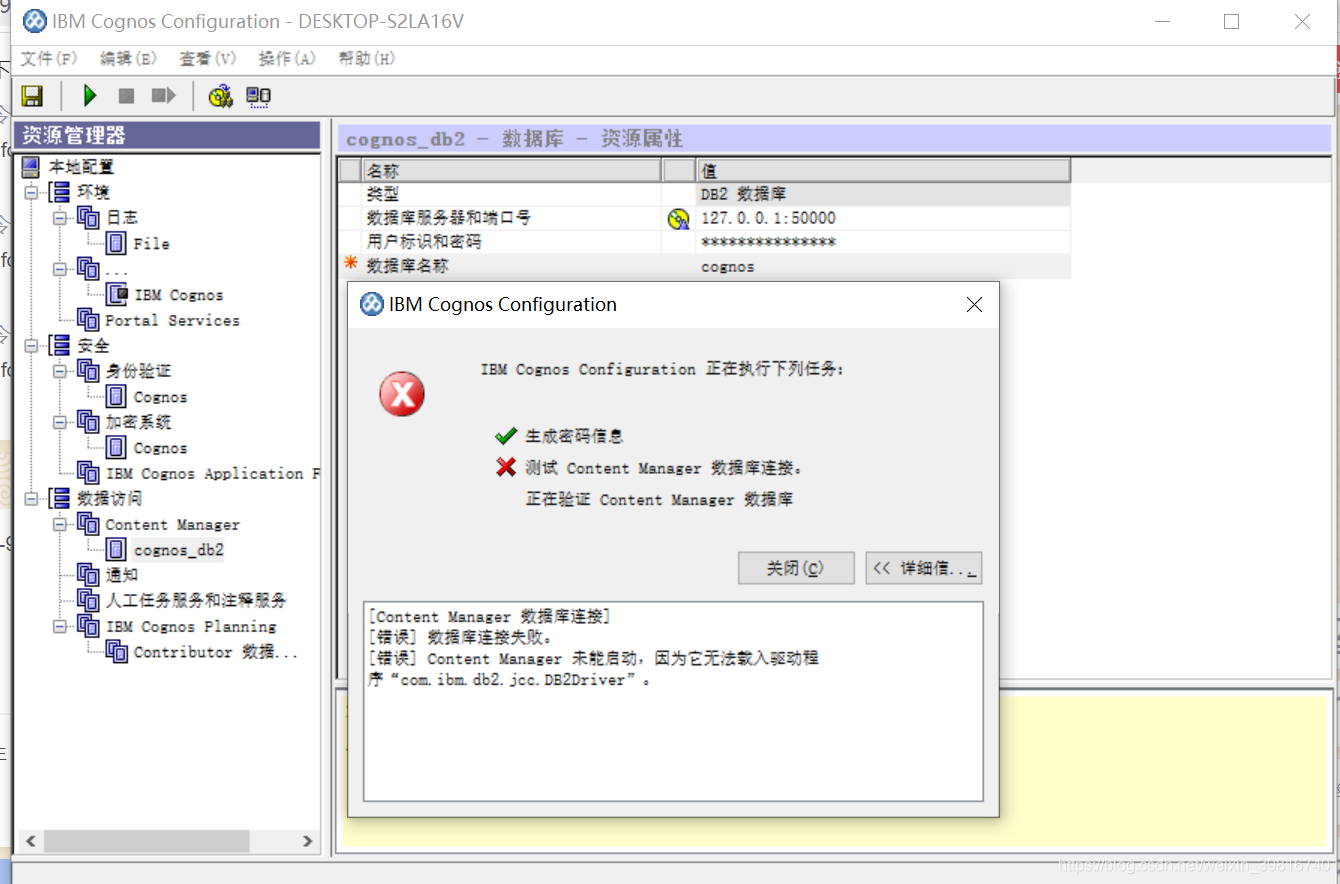Viewport: 1340px width, 884px height.
Task: Click the red X beside 测试 Content Manager
Action: click(506, 467)
